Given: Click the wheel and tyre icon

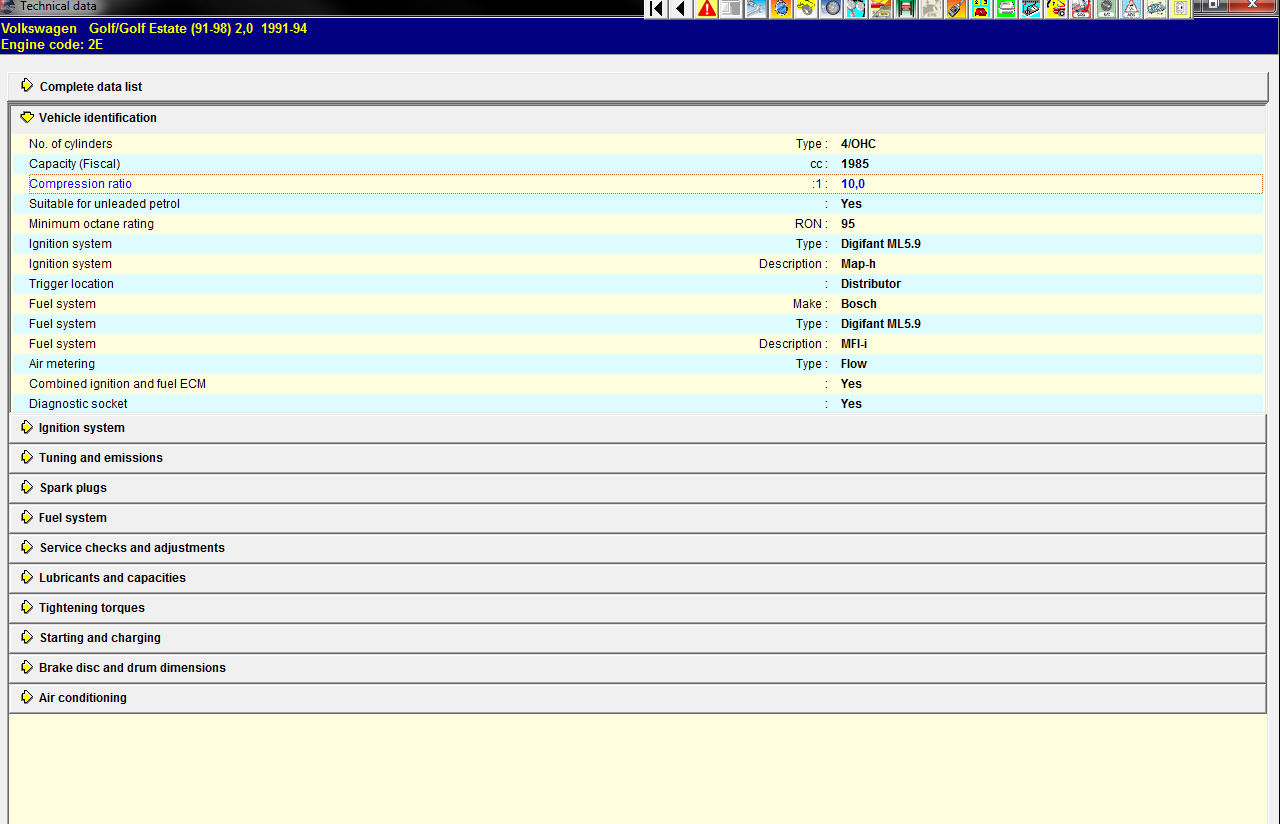Looking at the screenshot, I should point(831,9).
